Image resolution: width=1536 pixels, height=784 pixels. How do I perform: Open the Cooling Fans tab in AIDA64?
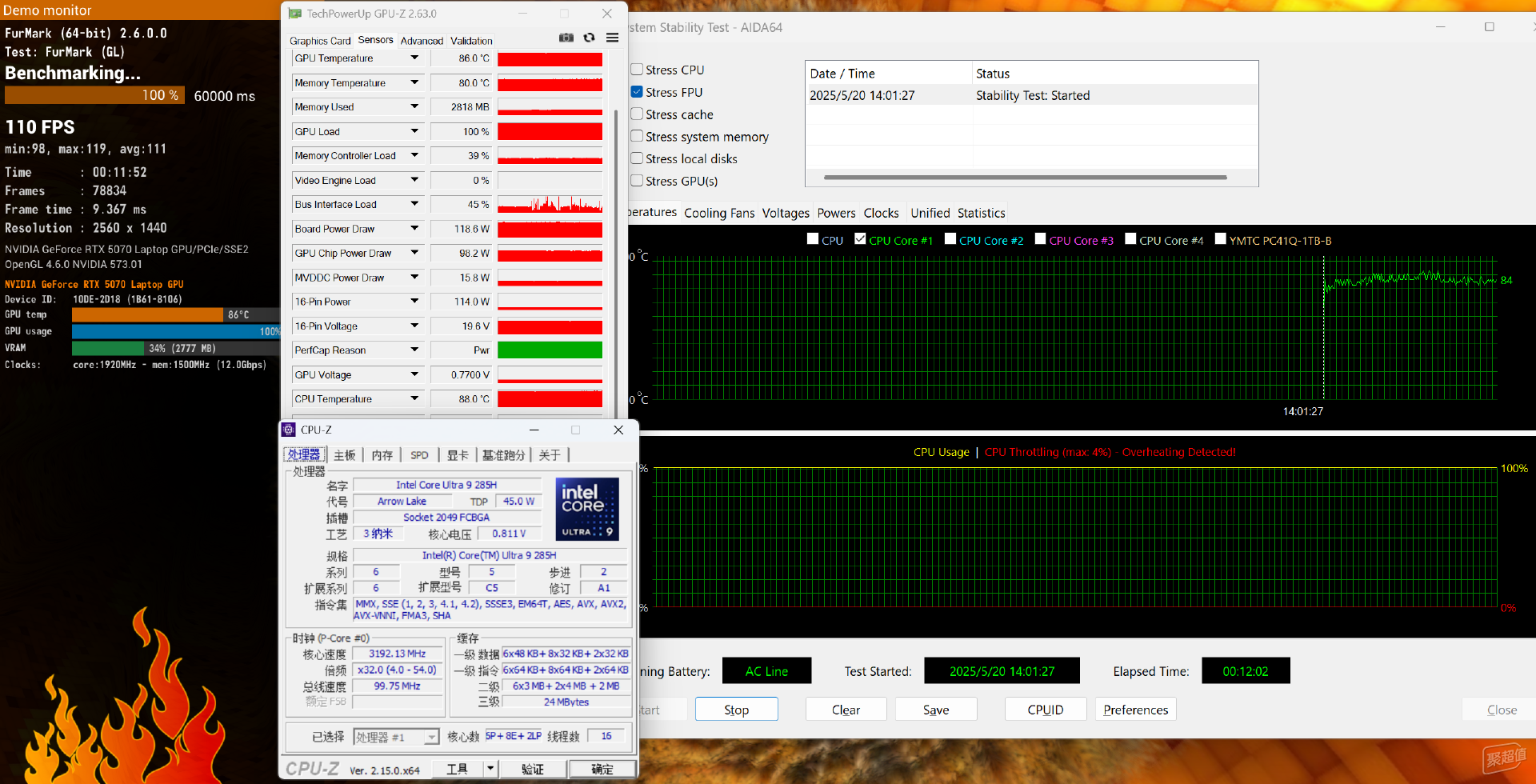point(719,213)
